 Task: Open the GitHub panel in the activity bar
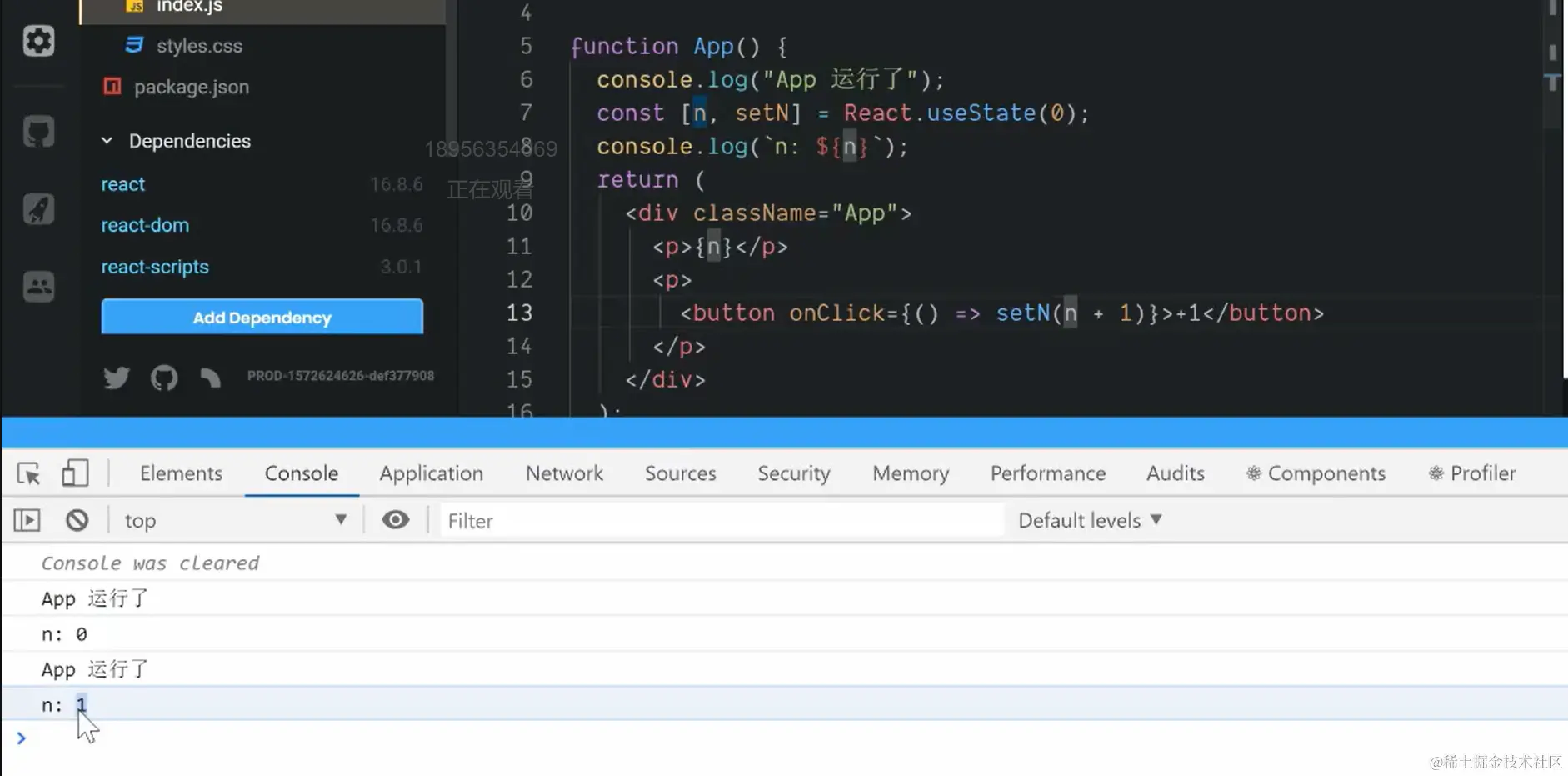tap(38, 132)
